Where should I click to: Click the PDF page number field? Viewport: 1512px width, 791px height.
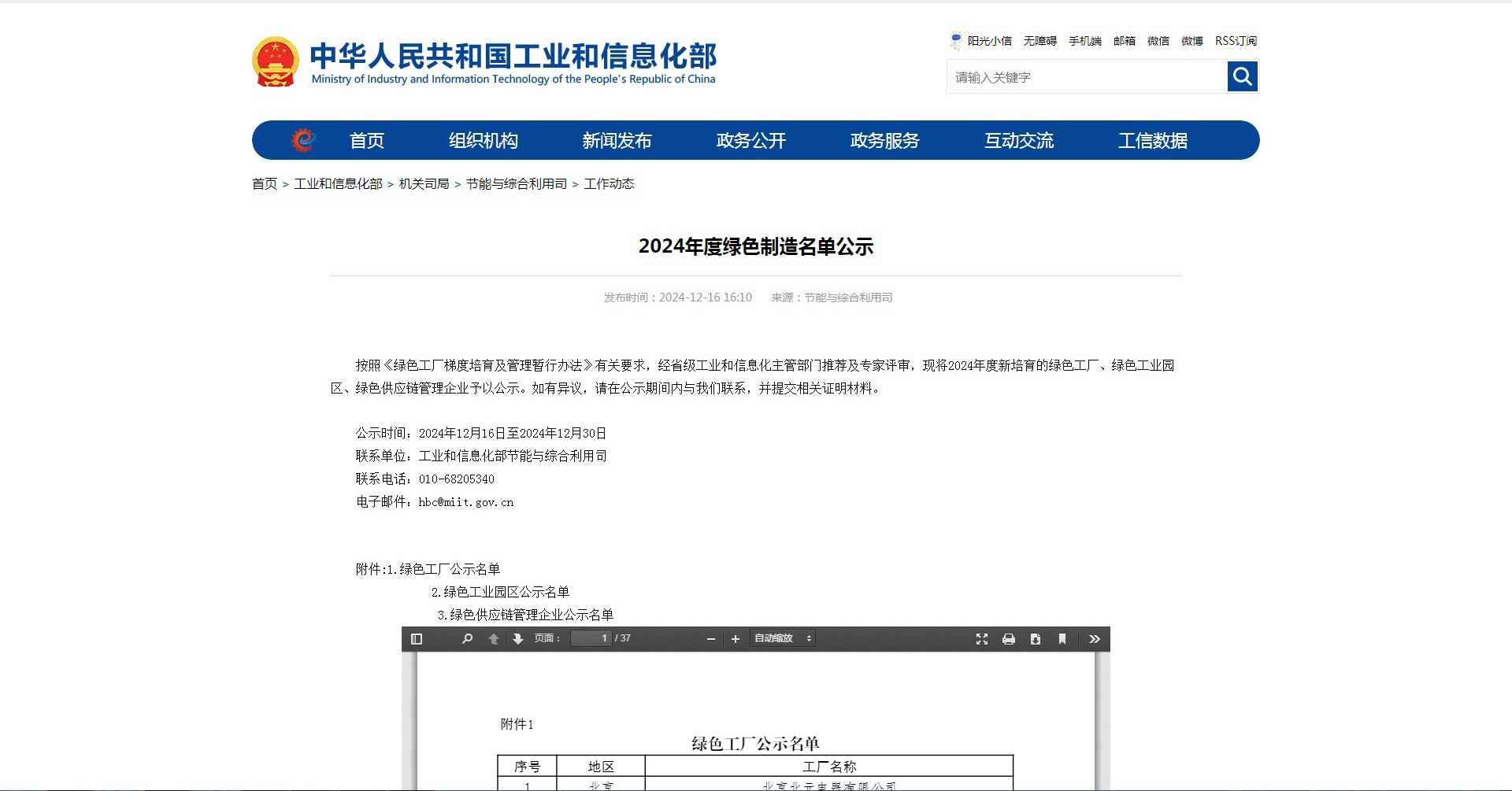pyautogui.click(x=591, y=638)
